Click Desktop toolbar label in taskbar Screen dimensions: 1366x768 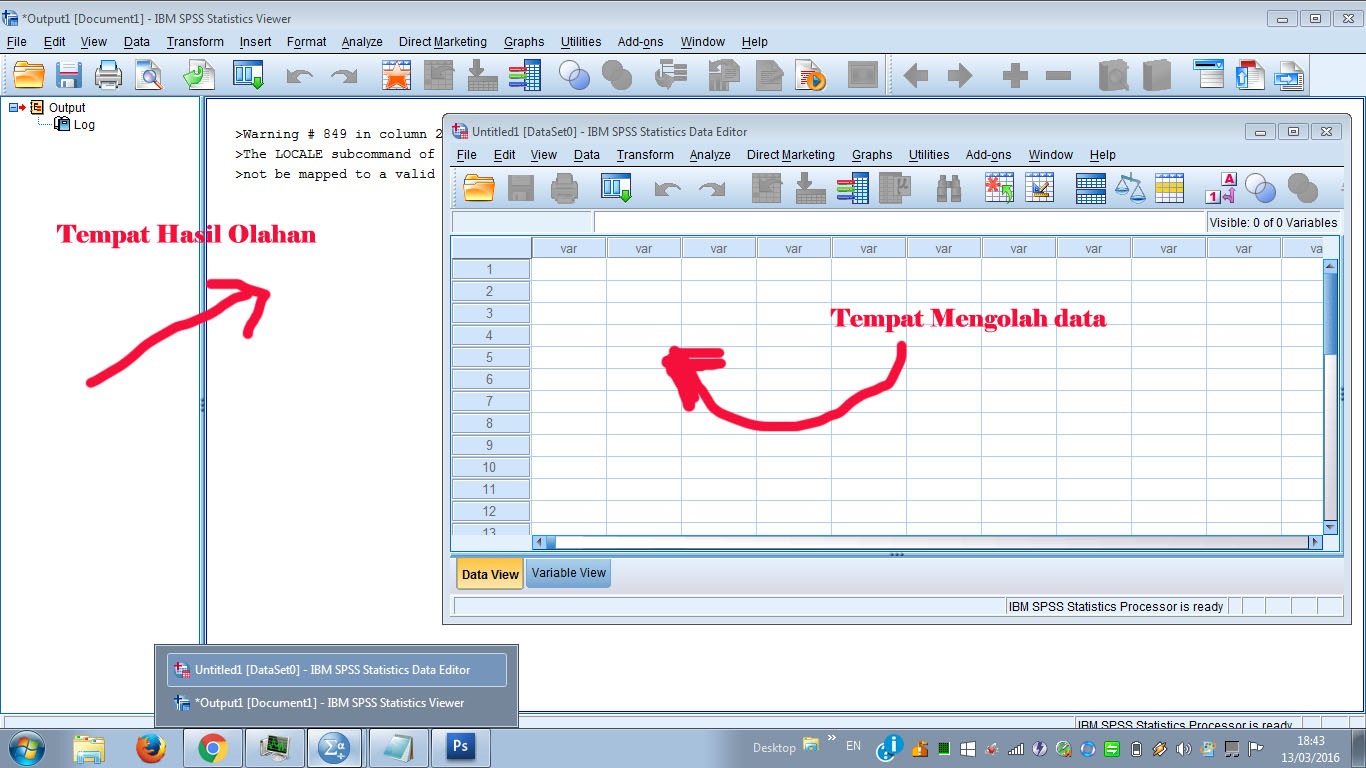point(774,747)
